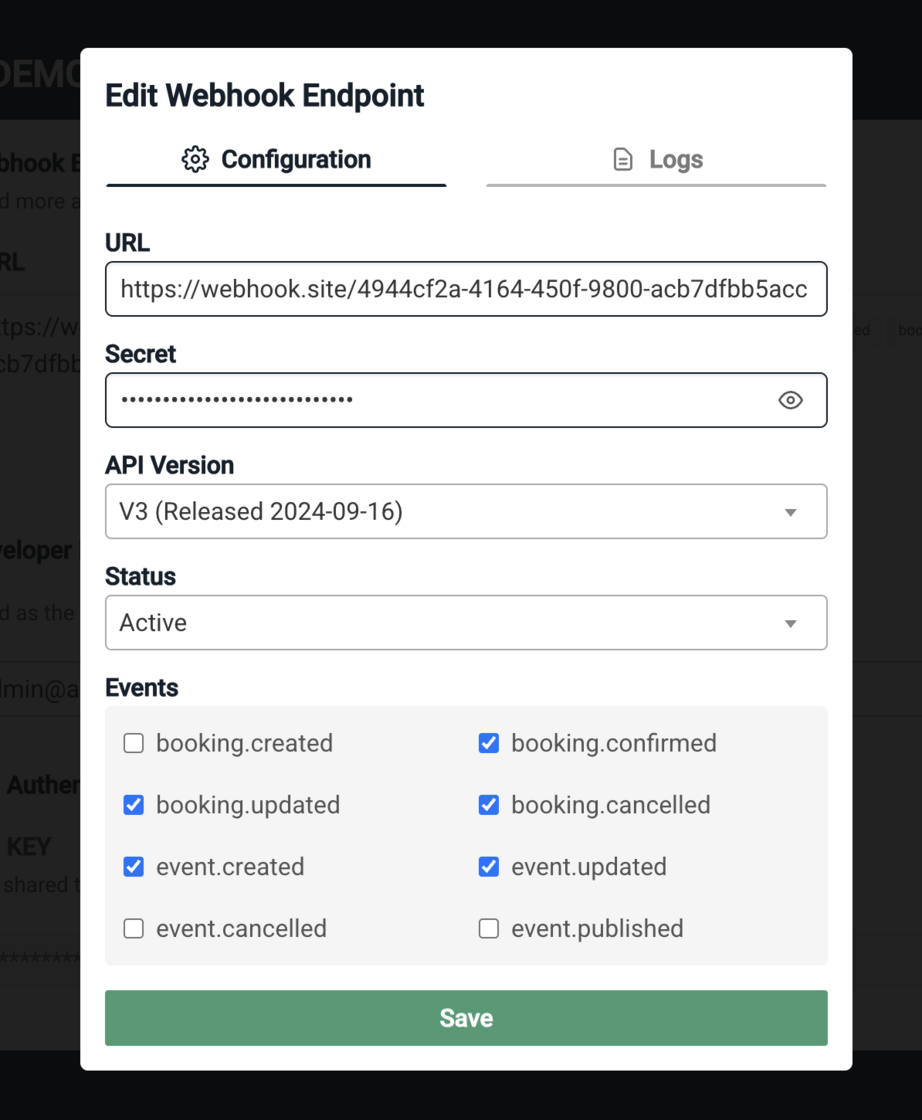This screenshot has height=1120, width=922.
Task: Focus the Secret password field
Action: pyautogui.click(x=440, y=400)
